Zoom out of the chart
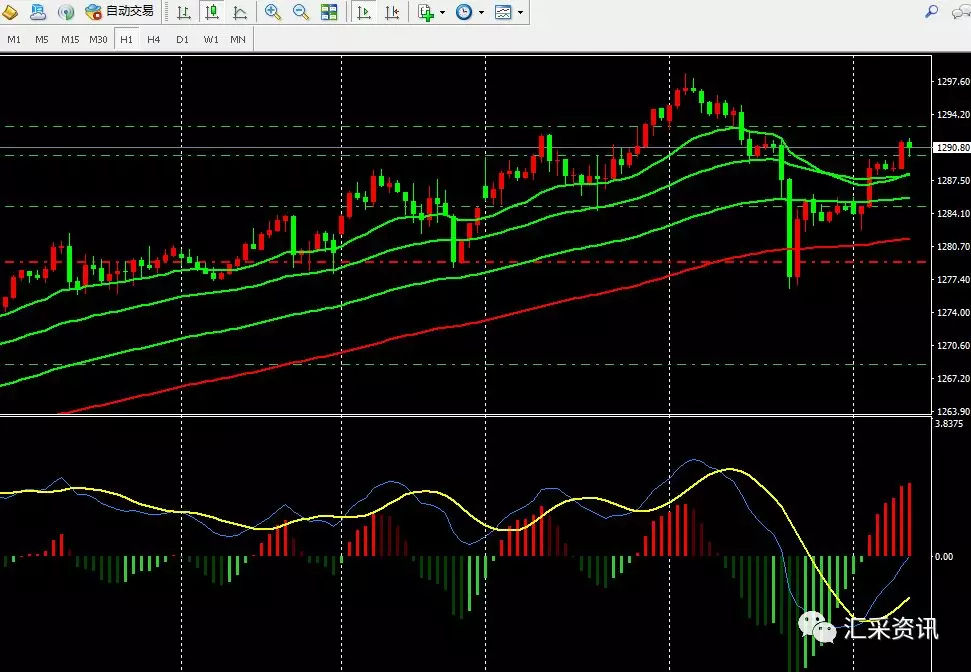The image size is (971, 672). tap(301, 12)
